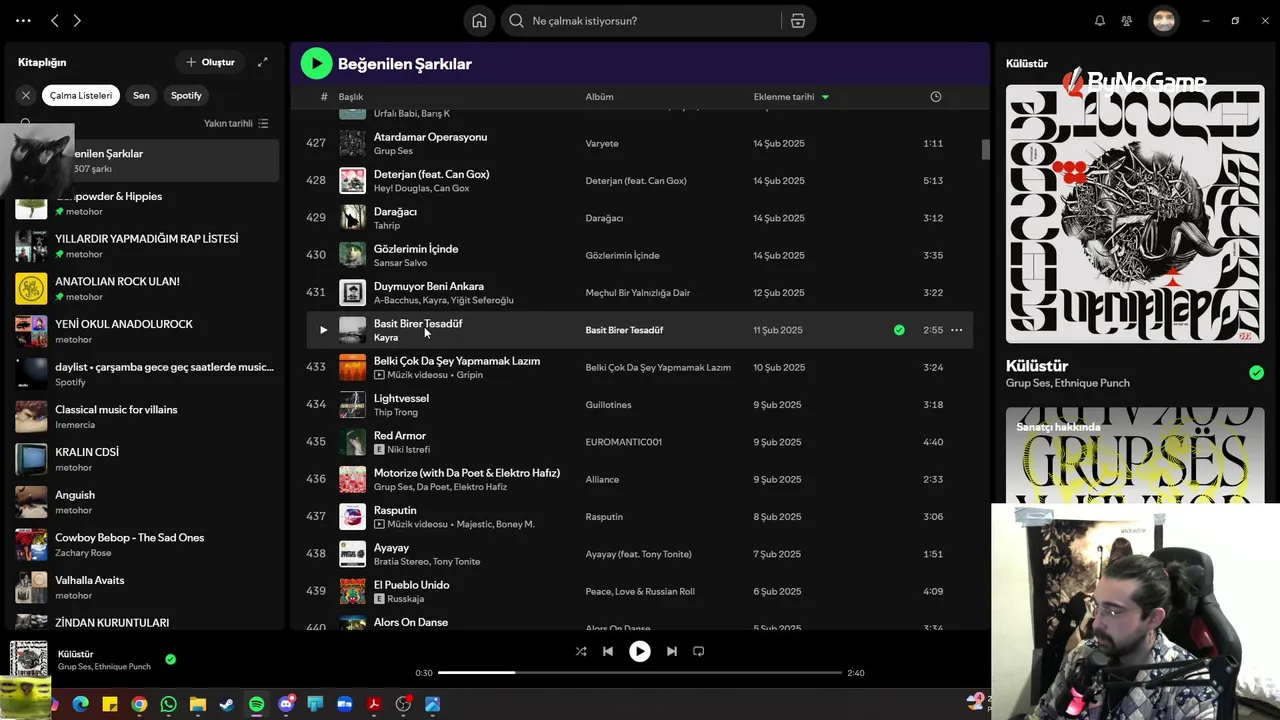Open the Yakın tarihli sort dropdown
1280x720 pixels.
[x=236, y=124]
